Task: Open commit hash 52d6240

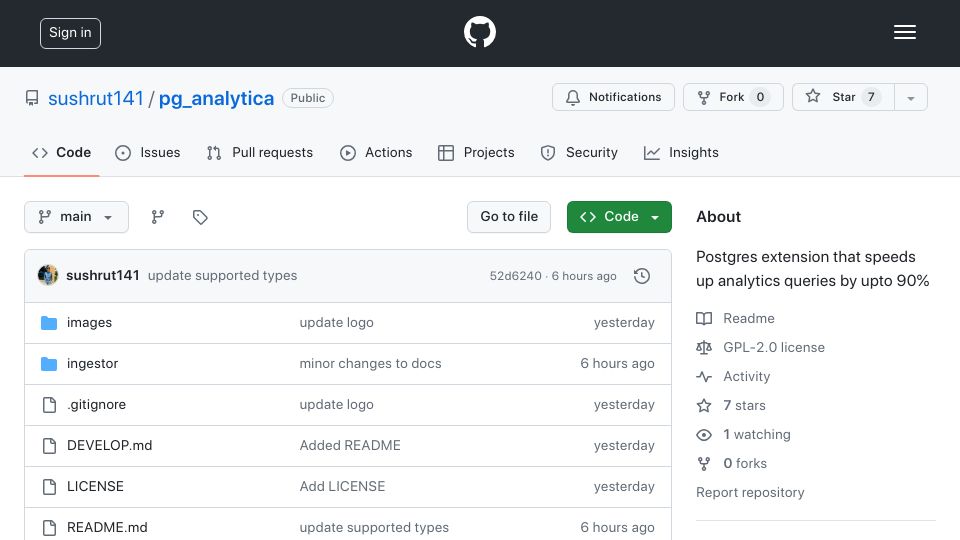Action: pos(516,276)
